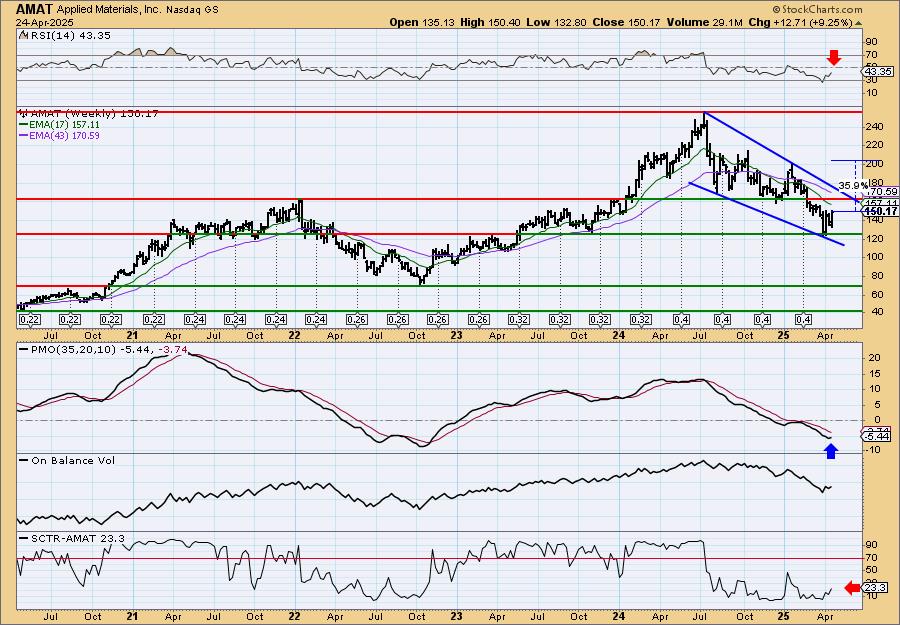
Task: Click the green up-triangle beside change
Action: (859, 23)
